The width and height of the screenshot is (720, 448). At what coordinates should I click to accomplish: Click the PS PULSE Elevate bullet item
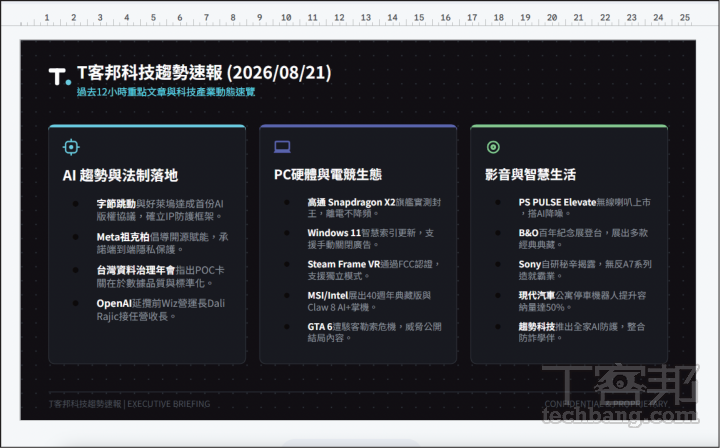click(x=585, y=208)
